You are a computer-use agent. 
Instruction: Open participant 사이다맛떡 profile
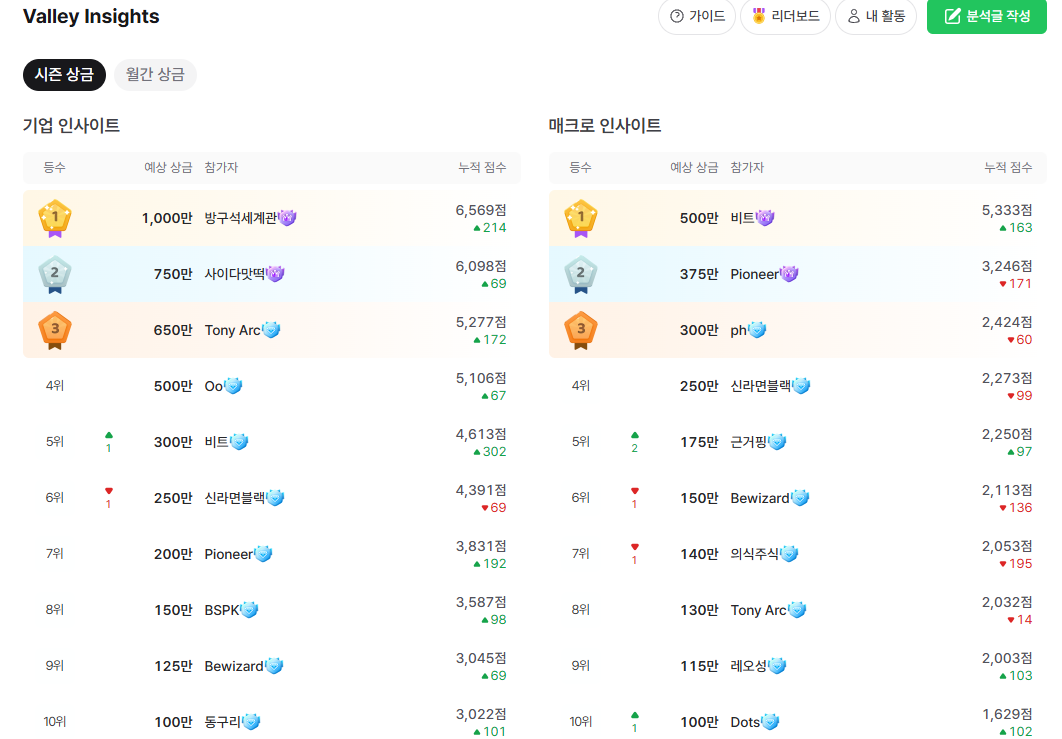click(x=234, y=274)
